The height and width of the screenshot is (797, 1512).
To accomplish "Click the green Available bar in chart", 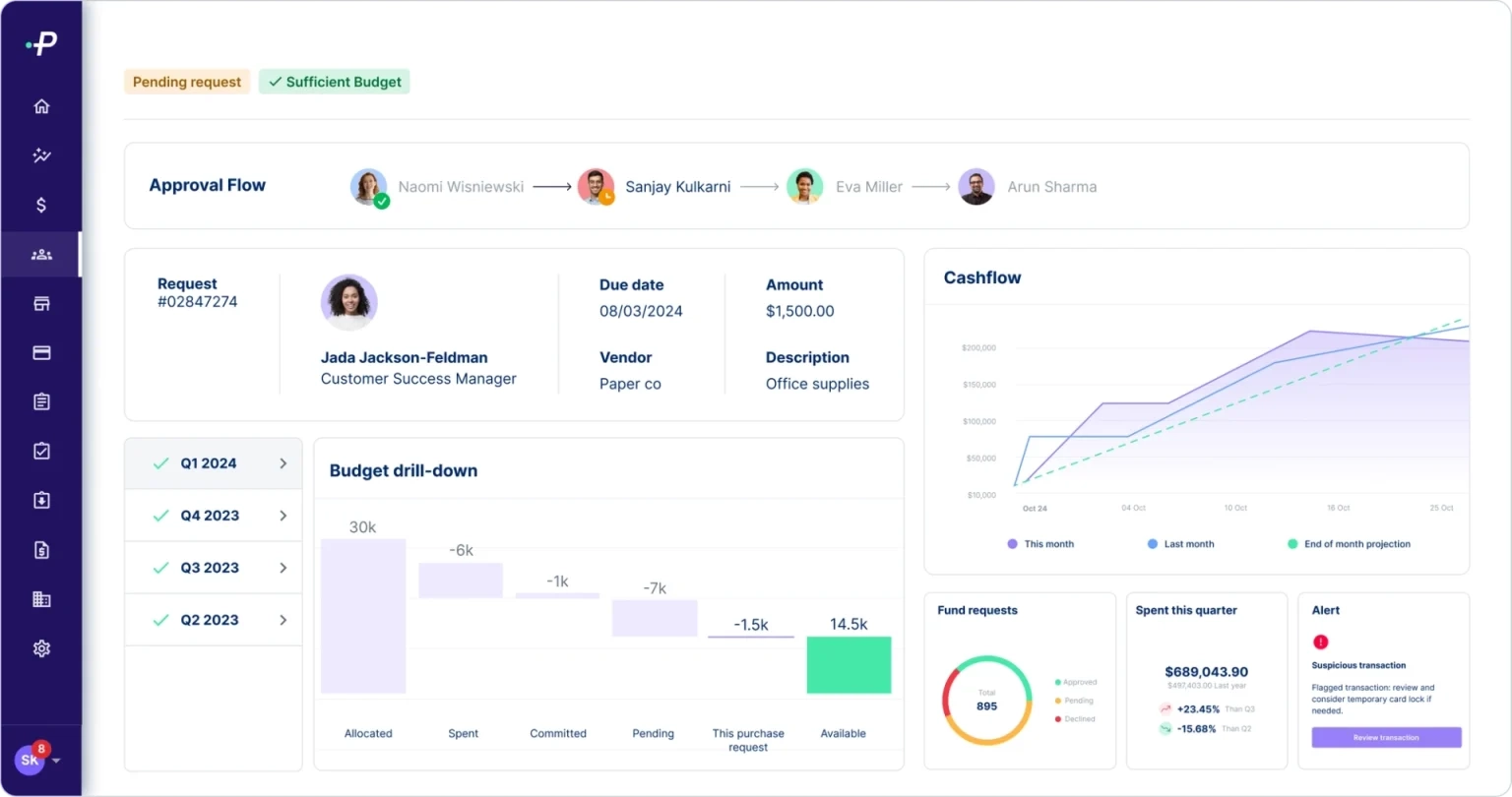I will tap(849, 665).
